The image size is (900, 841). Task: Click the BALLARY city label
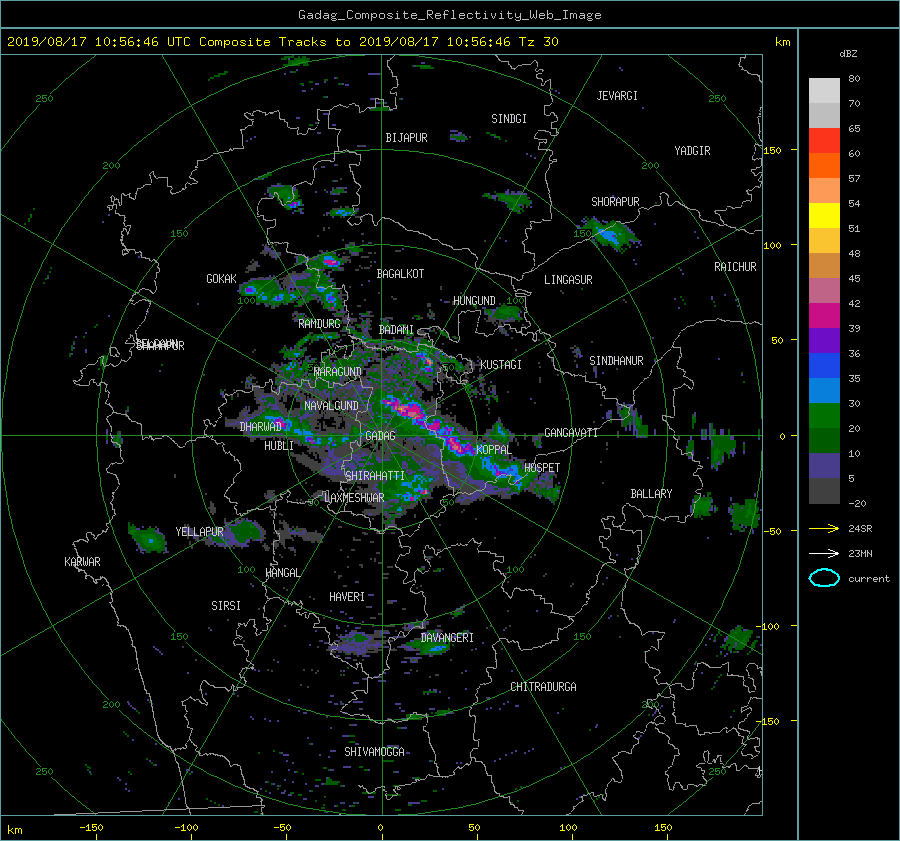[x=651, y=494]
